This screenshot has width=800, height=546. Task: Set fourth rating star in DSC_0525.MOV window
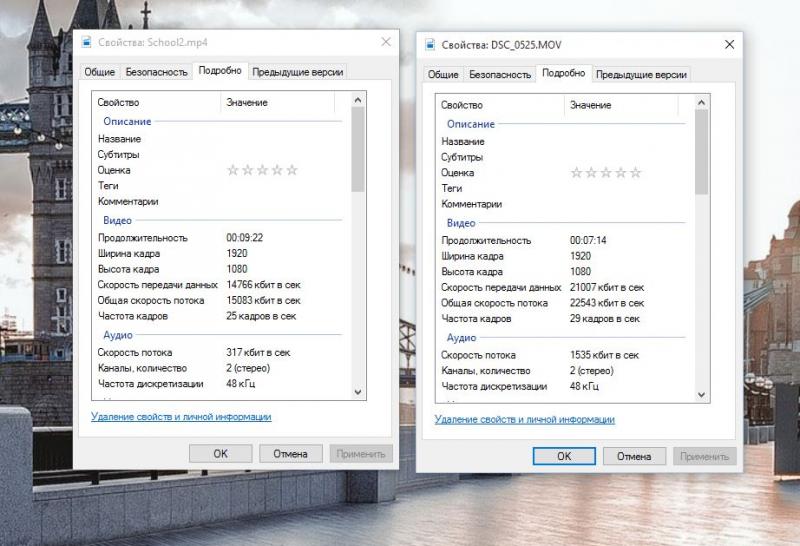coord(620,172)
